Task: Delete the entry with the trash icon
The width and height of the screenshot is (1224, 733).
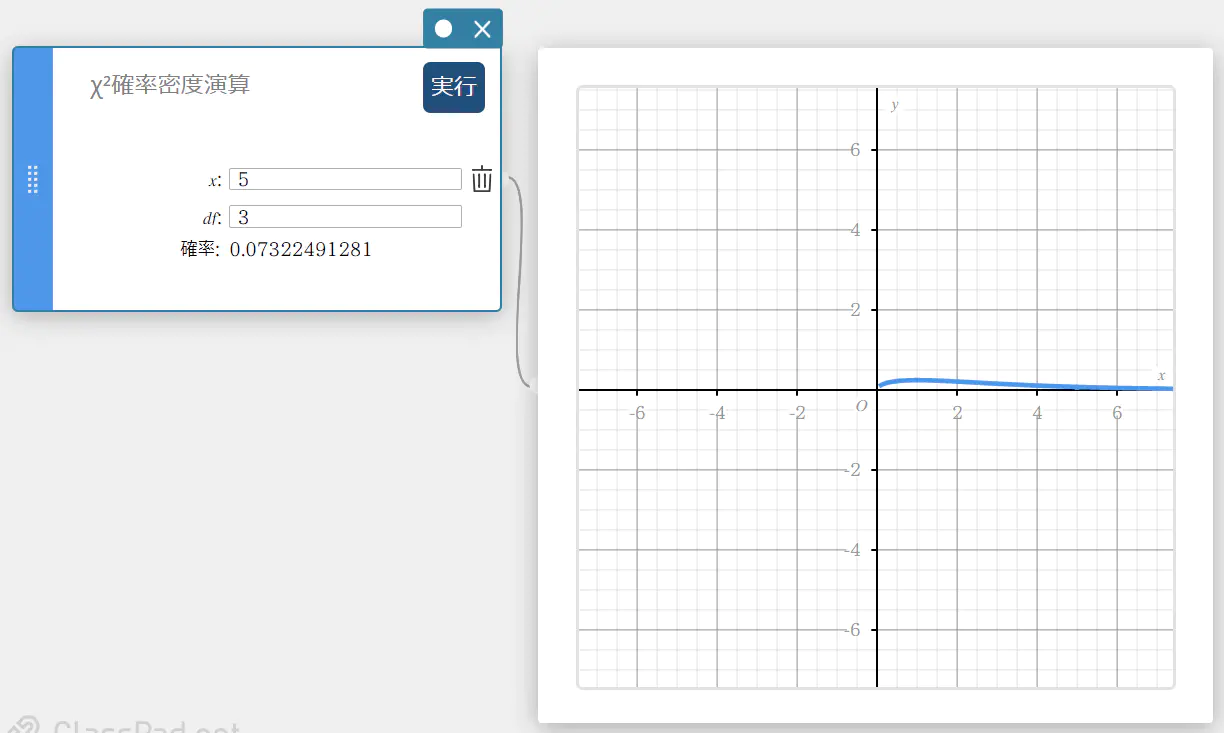Action: point(482,179)
